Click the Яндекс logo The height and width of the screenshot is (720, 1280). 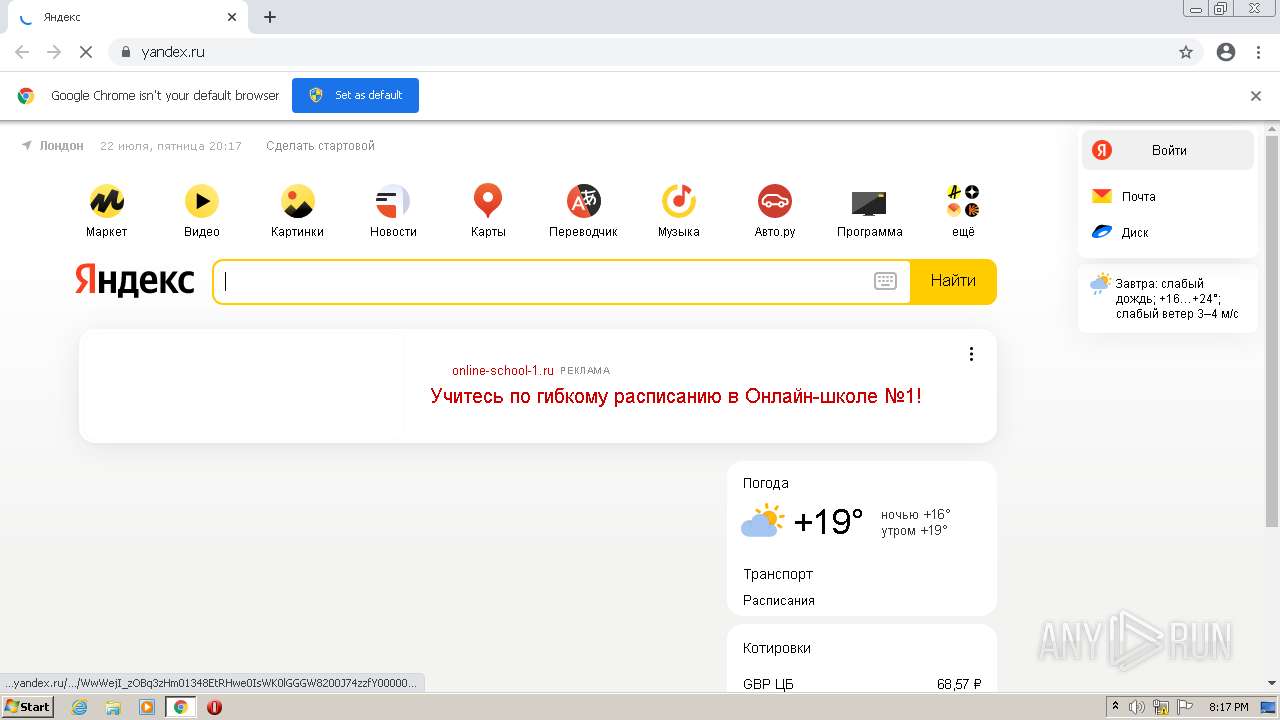point(135,280)
